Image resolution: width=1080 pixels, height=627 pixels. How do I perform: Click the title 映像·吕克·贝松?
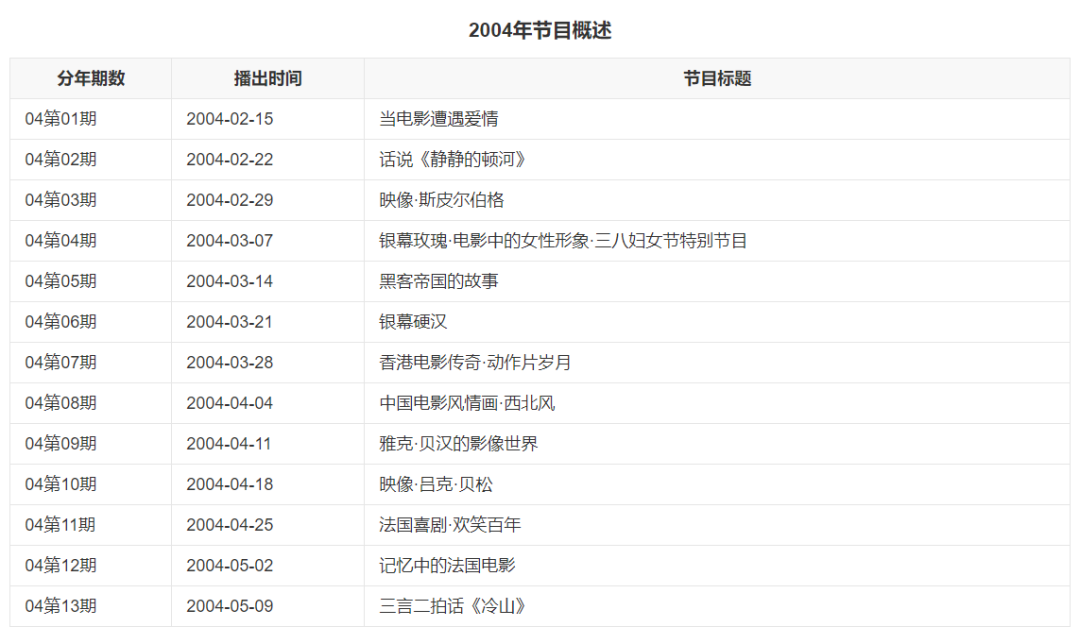tap(436, 484)
